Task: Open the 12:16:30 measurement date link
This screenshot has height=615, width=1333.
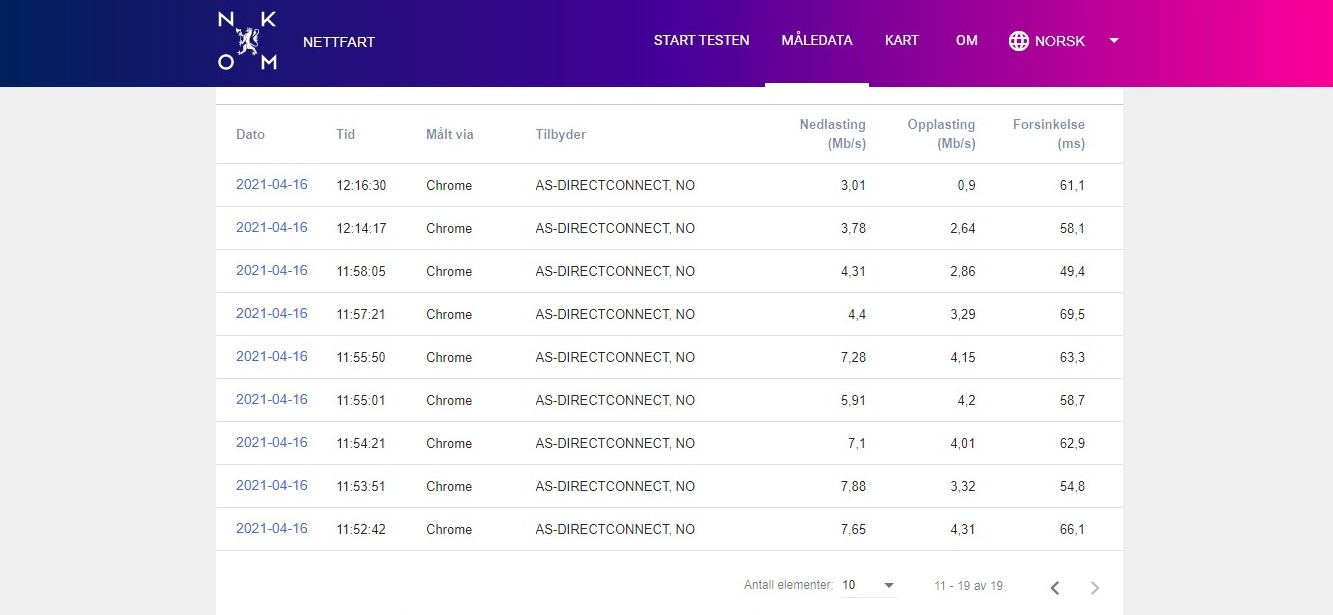Action: 272,185
